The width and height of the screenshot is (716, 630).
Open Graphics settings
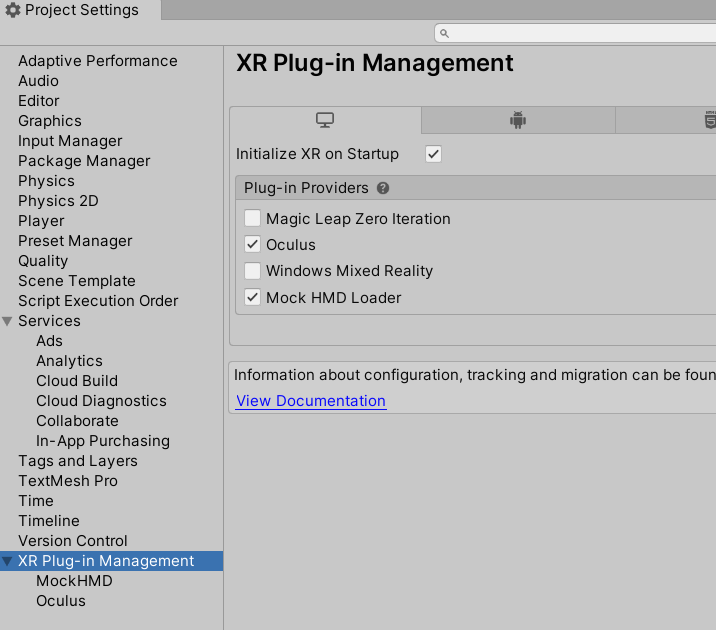[50, 121]
